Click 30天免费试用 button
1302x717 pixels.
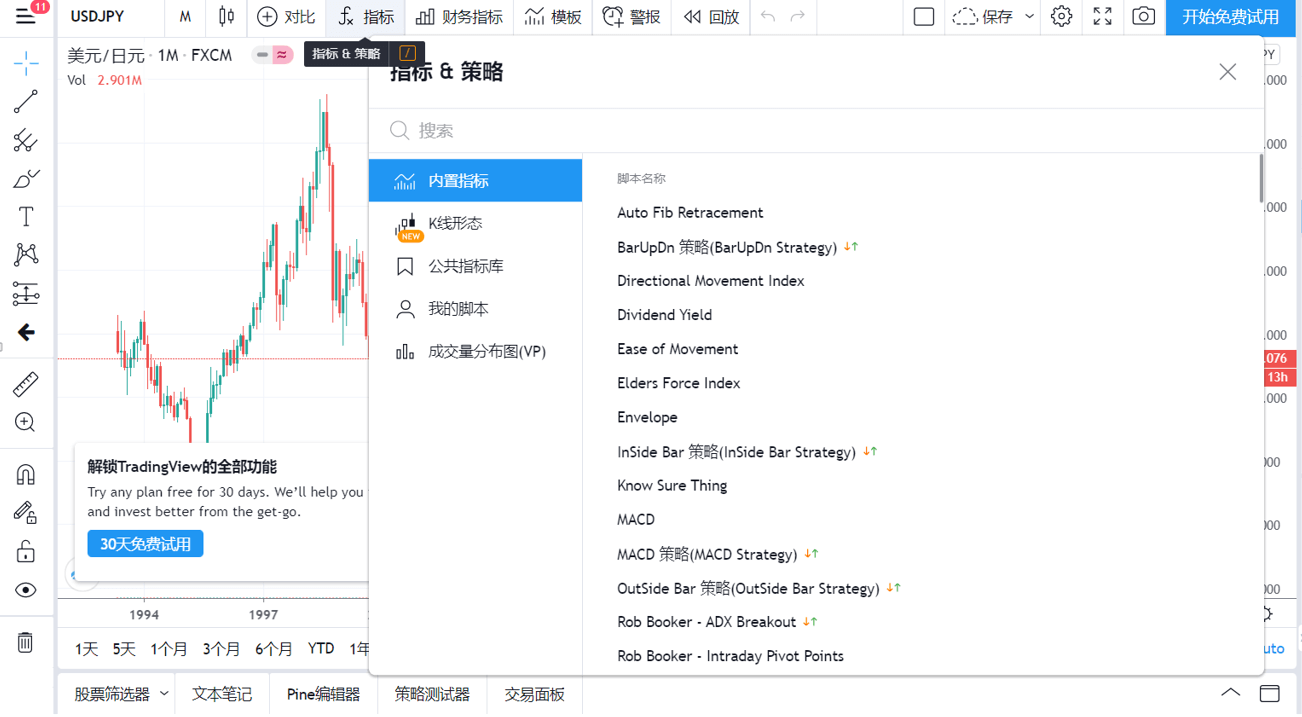145,544
